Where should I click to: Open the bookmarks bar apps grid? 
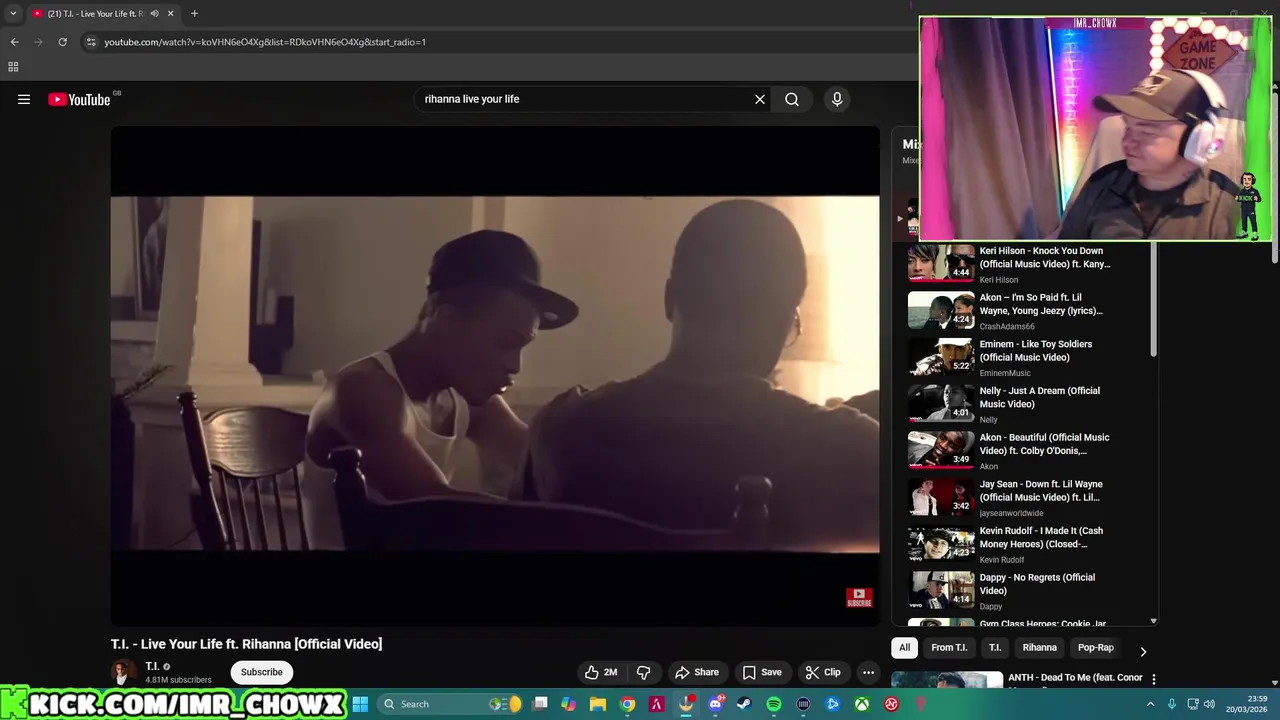click(x=13, y=67)
